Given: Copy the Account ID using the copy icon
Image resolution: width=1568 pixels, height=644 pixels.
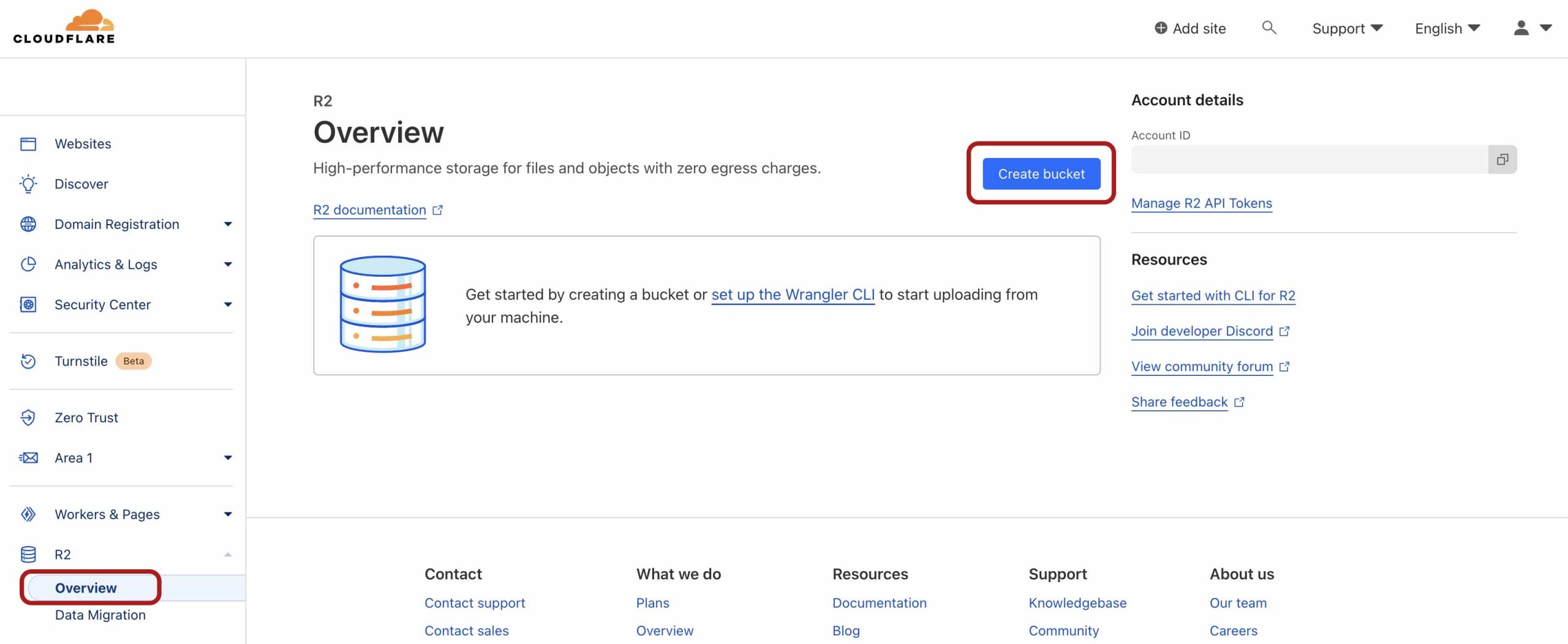Looking at the screenshot, I should [x=1504, y=159].
